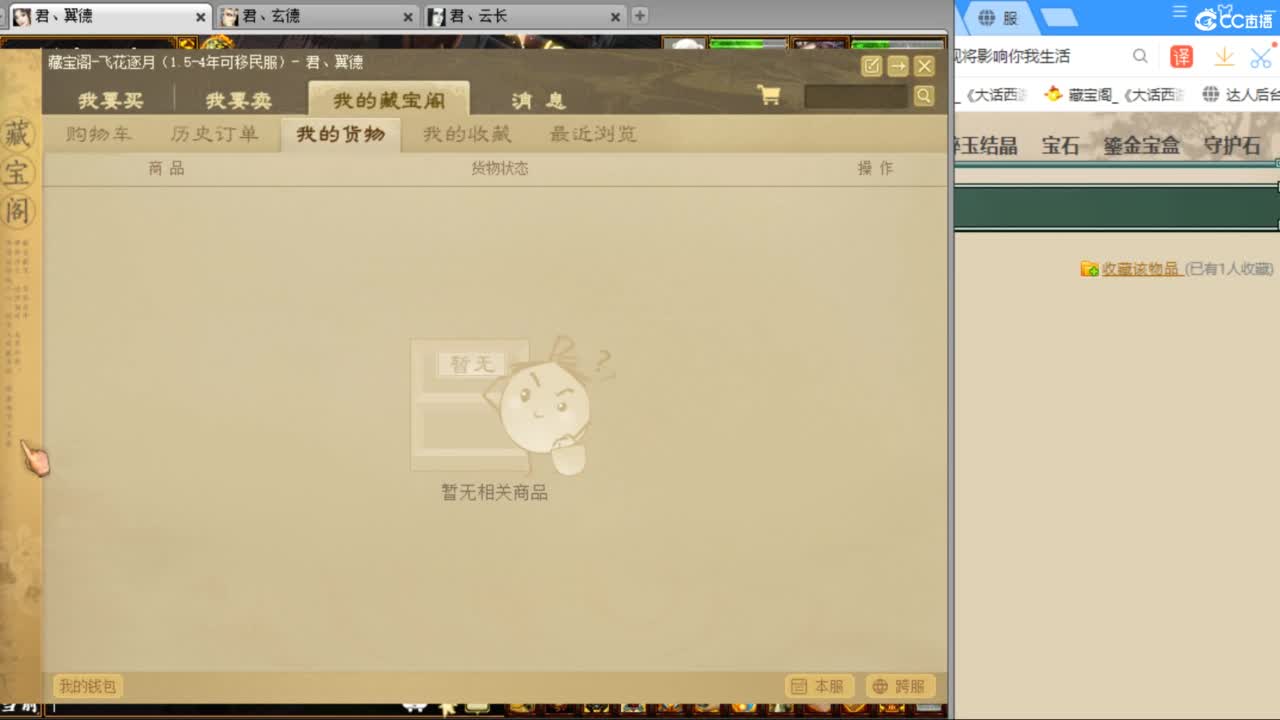Open the 历史订单 sub-tab
The width and height of the screenshot is (1280, 720).
pos(214,134)
